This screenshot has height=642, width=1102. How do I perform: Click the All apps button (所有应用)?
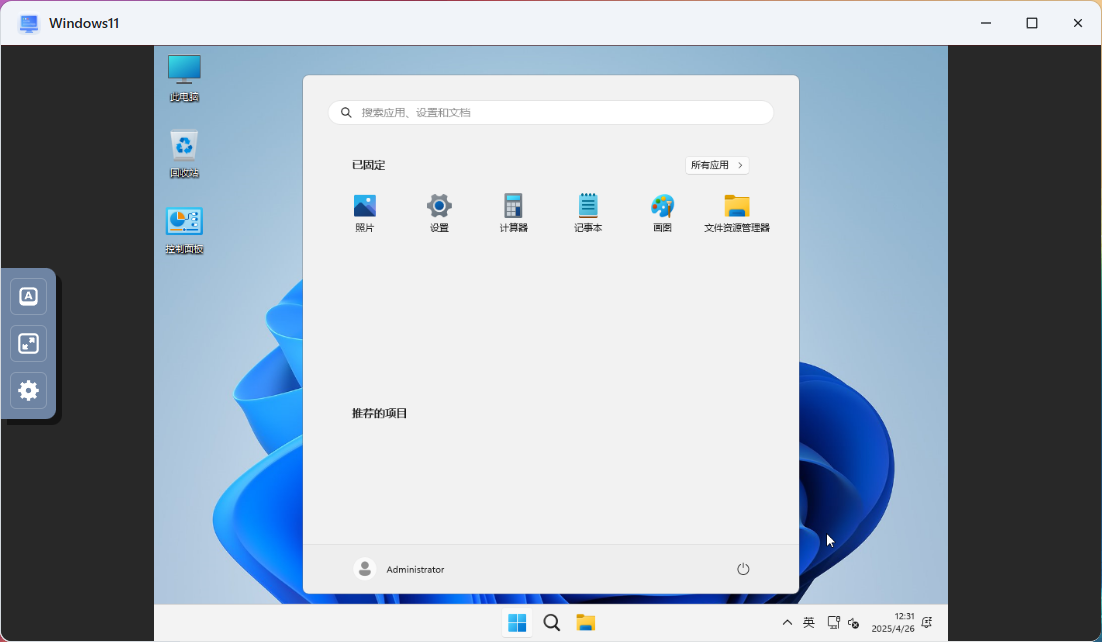(x=717, y=165)
